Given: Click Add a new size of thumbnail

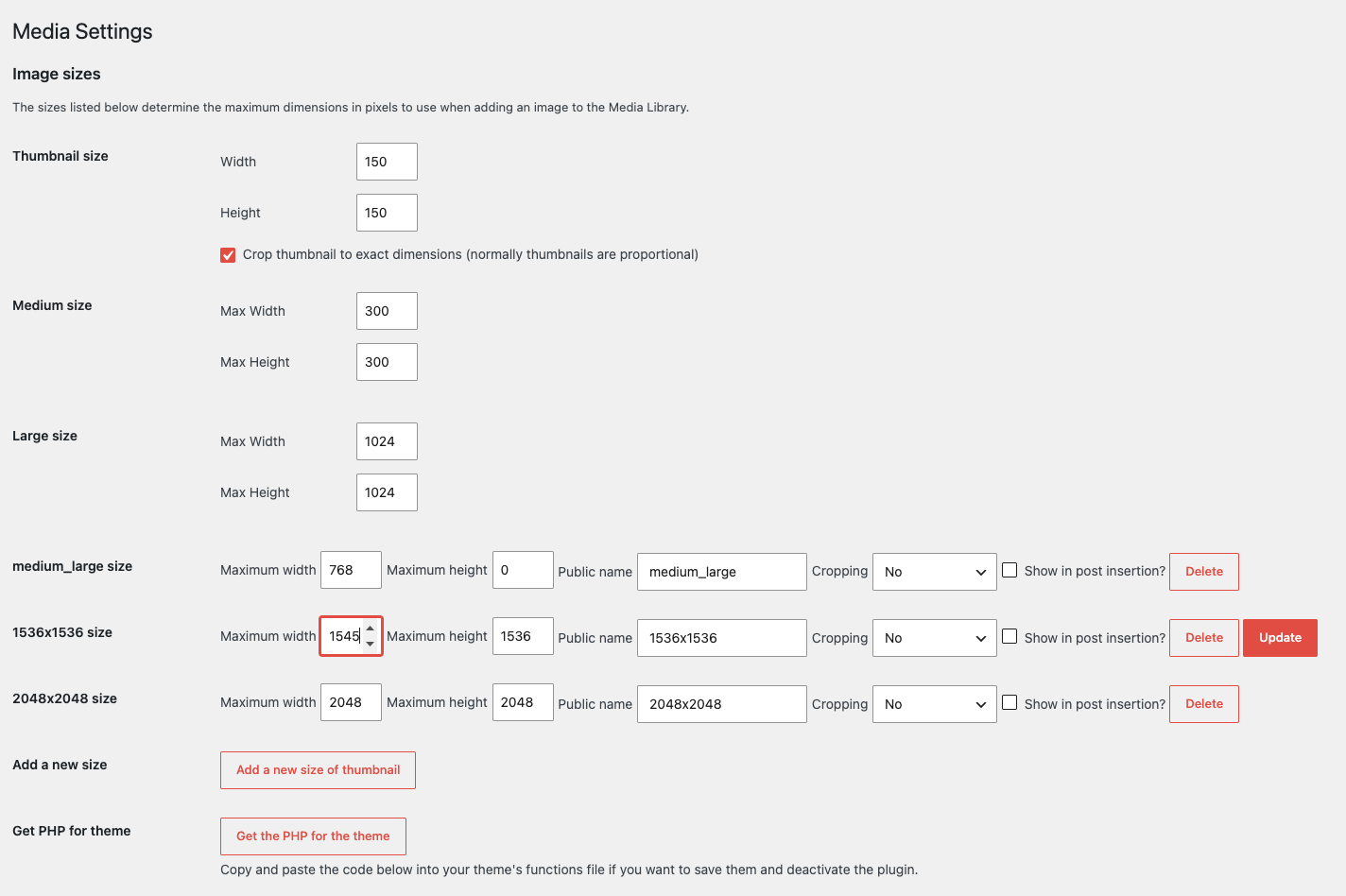Looking at the screenshot, I should (318, 770).
